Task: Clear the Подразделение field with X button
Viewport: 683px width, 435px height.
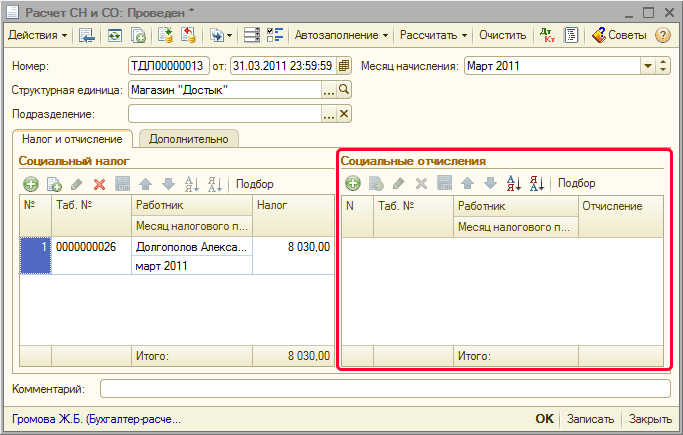Action: point(345,114)
